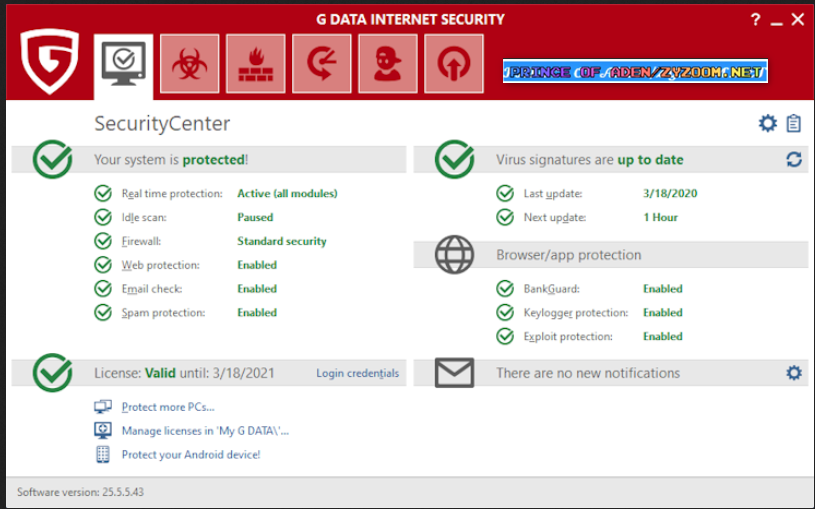Viewport: 815px width, 509px height.
Task: Click checkmark icon next to Idle scan
Action: click(x=103, y=217)
